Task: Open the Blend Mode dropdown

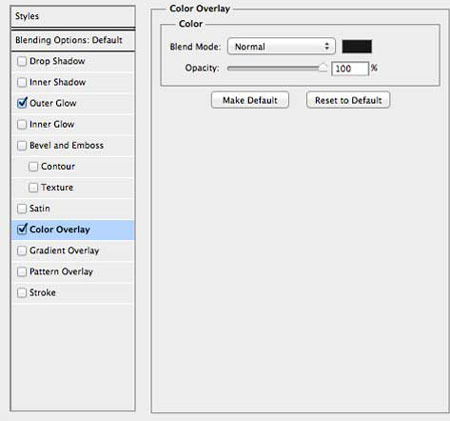Action: [x=281, y=46]
